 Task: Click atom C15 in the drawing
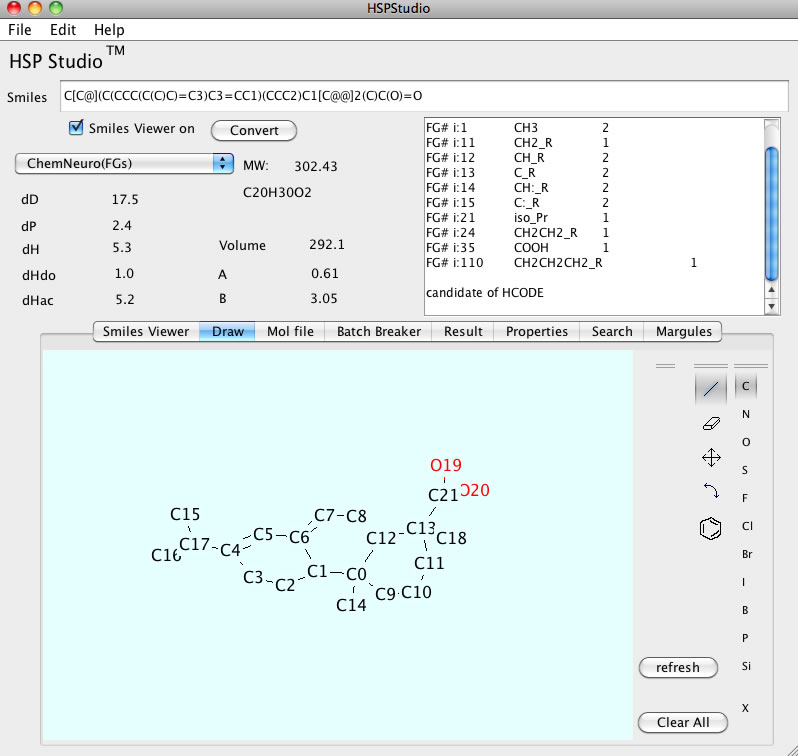point(185,514)
